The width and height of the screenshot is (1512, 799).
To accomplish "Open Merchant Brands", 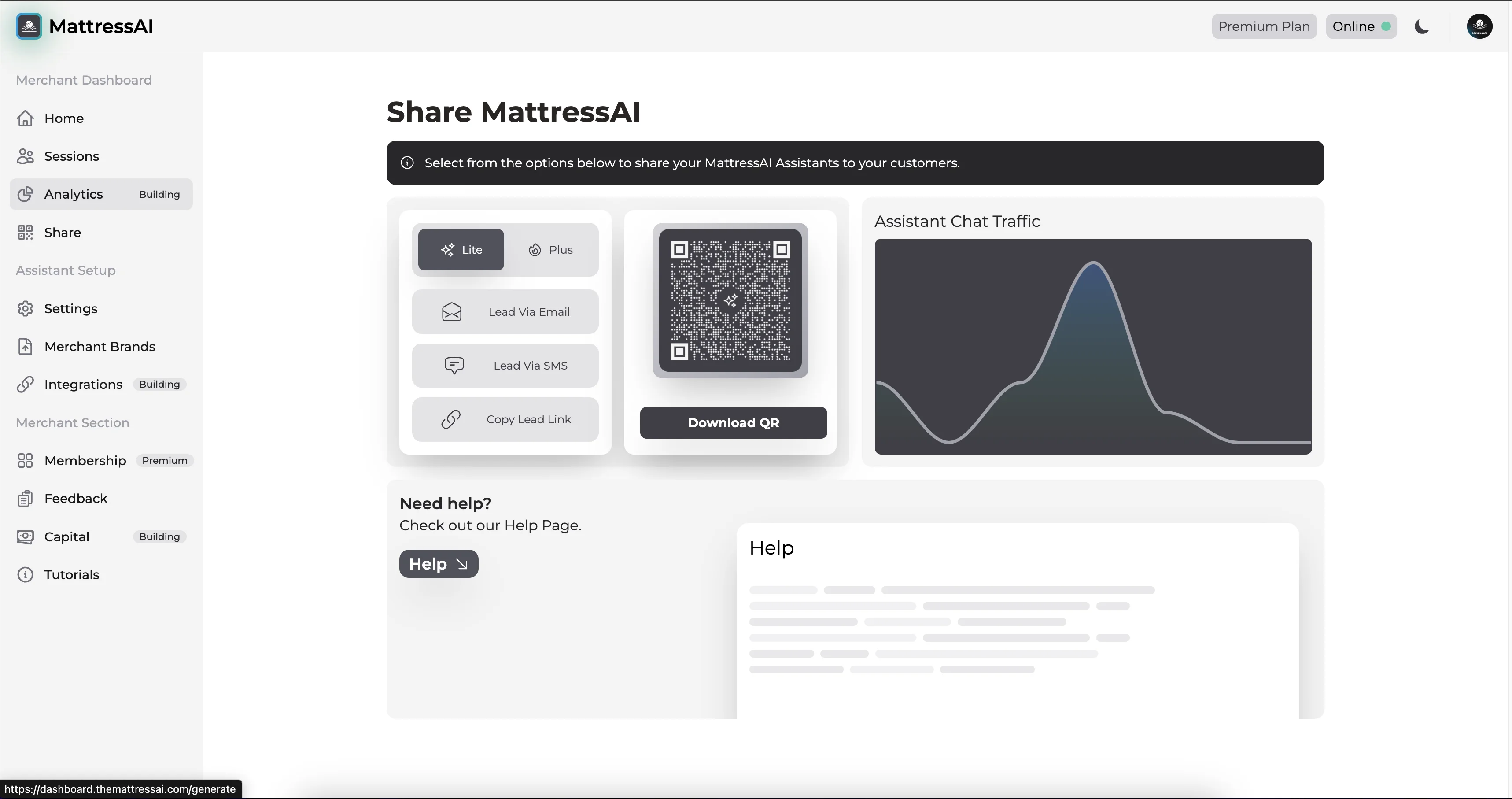I will coord(101,347).
